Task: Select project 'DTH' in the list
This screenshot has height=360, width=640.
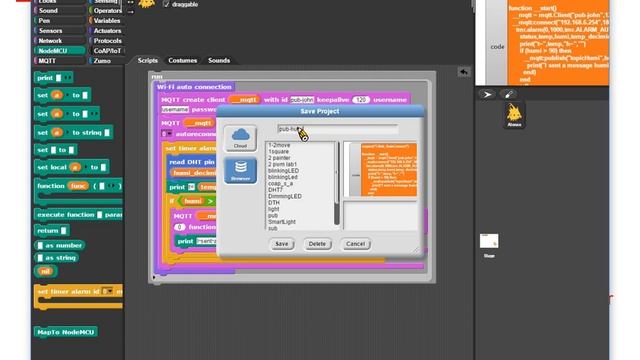Action: [x=274, y=203]
